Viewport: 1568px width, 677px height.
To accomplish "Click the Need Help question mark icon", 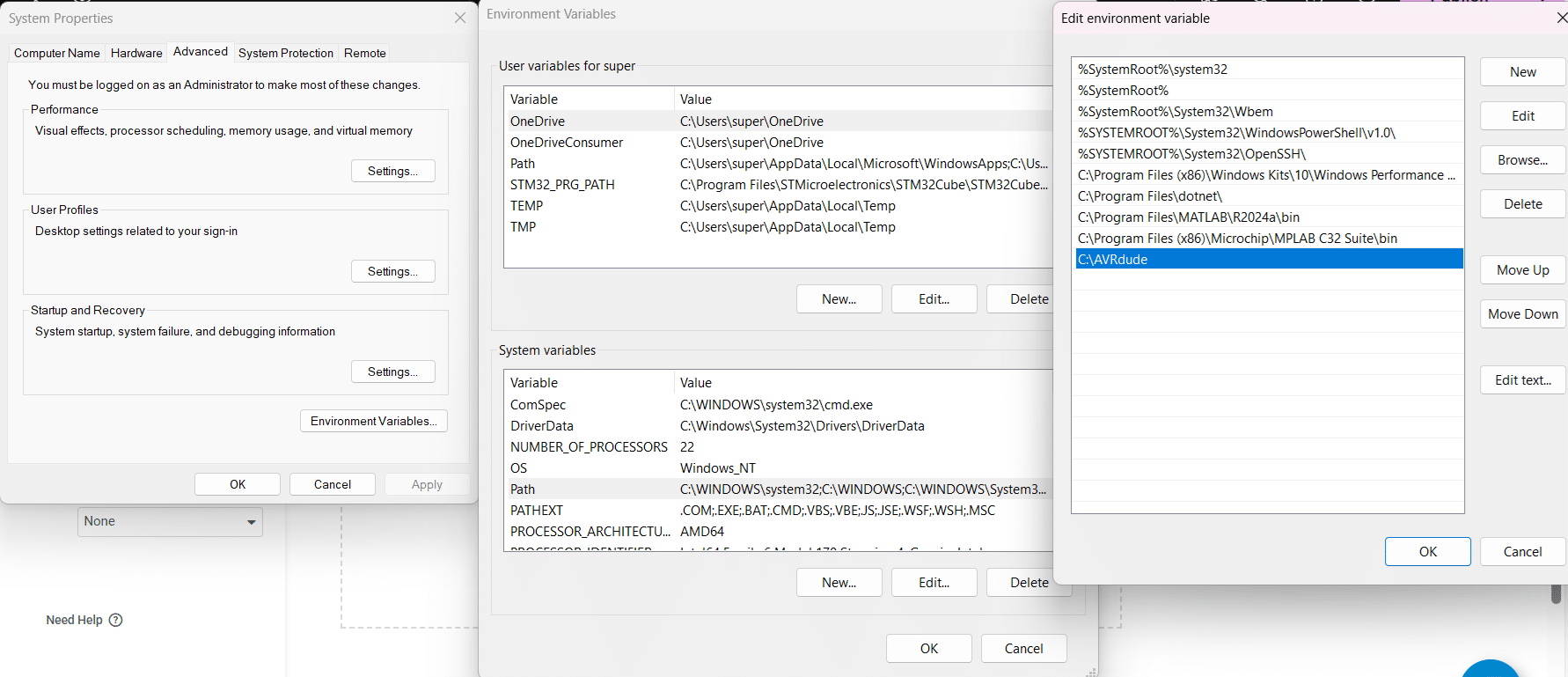I will click(115, 620).
